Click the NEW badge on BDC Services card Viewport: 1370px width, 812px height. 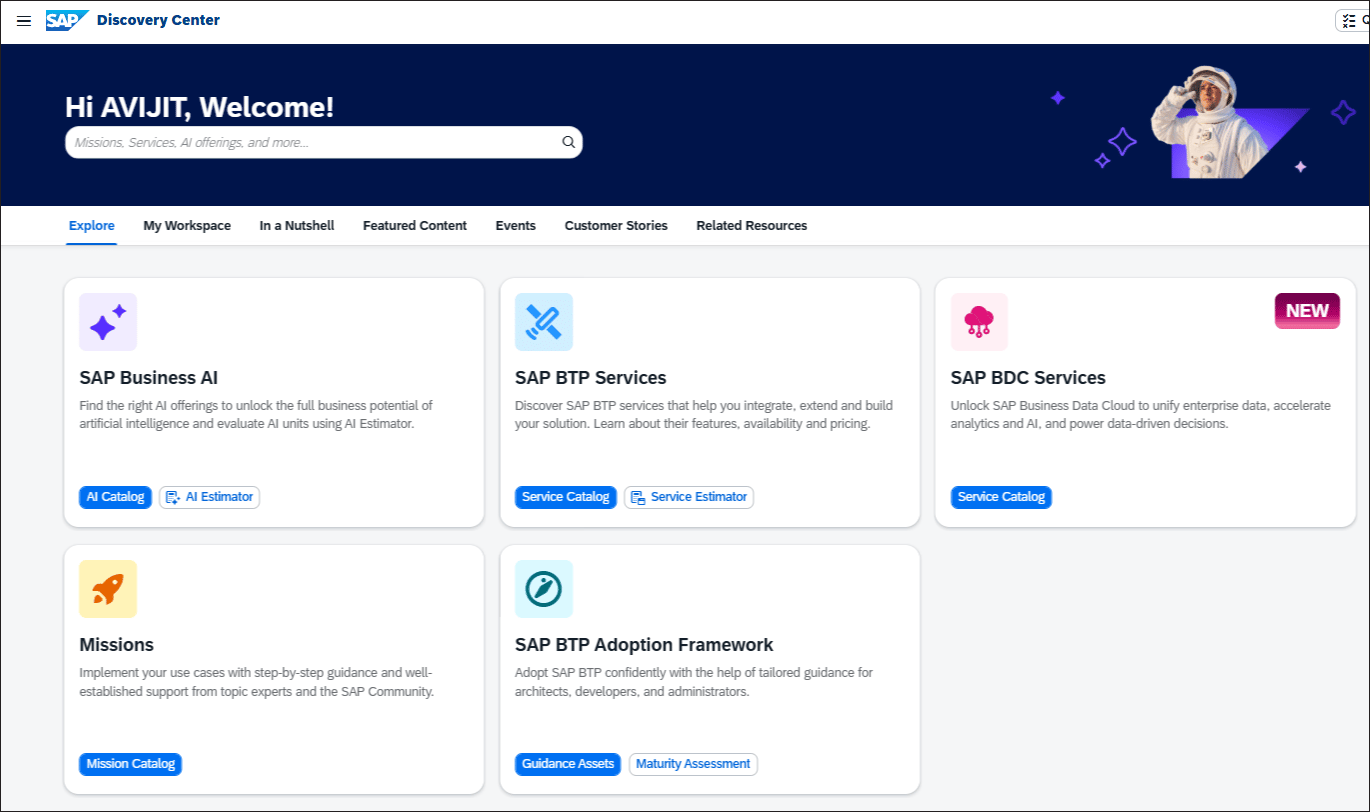tap(1307, 311)
